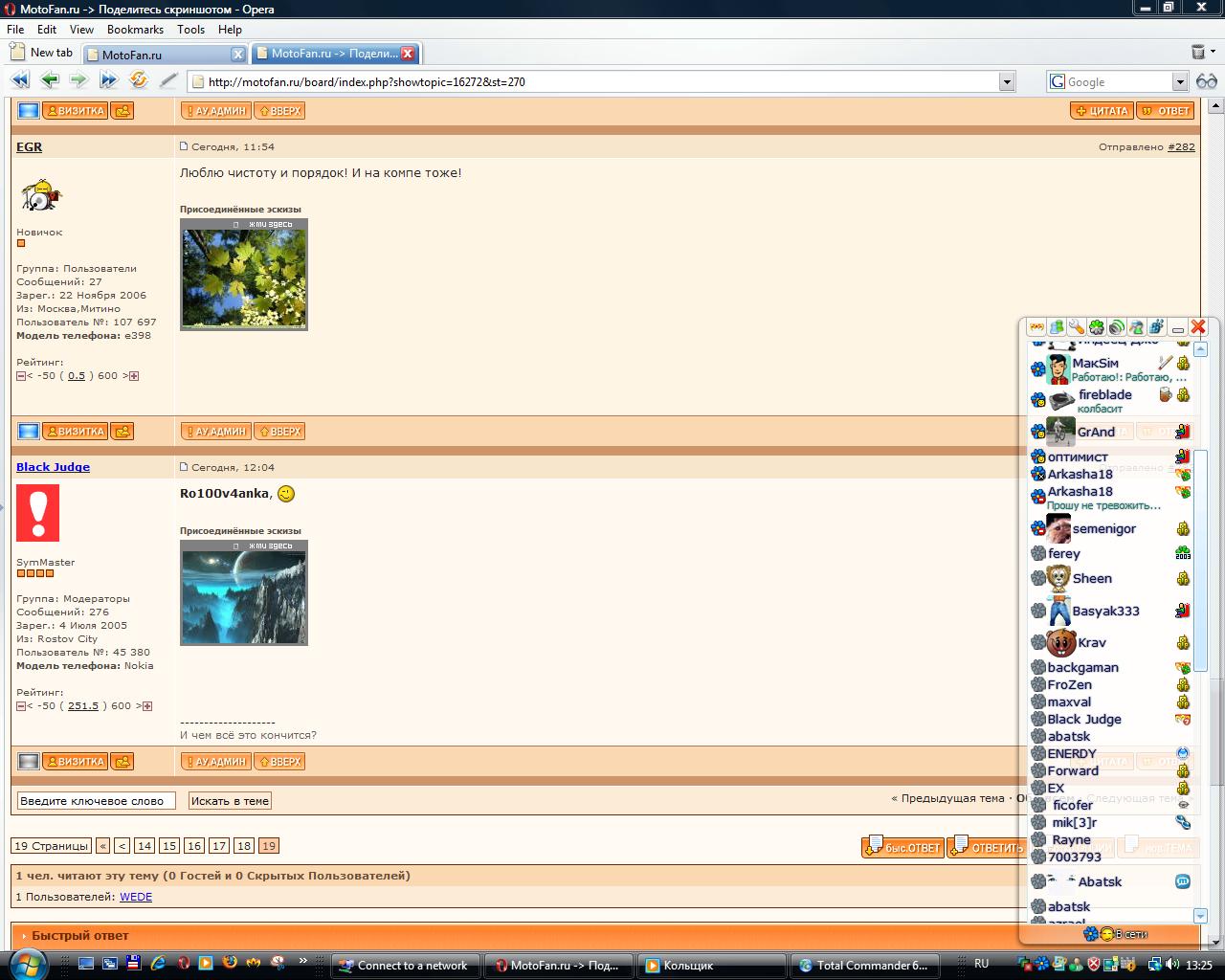Open the File menu
This screenshot has height=980, width=1225.
point(15,30)
